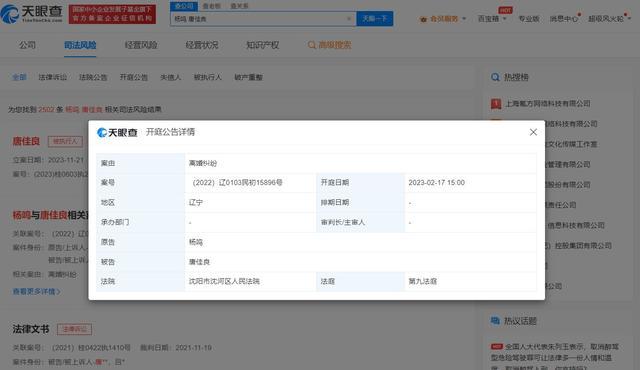
Task: Switch to the 经营风险 tab
Action: tap(141, 45)
